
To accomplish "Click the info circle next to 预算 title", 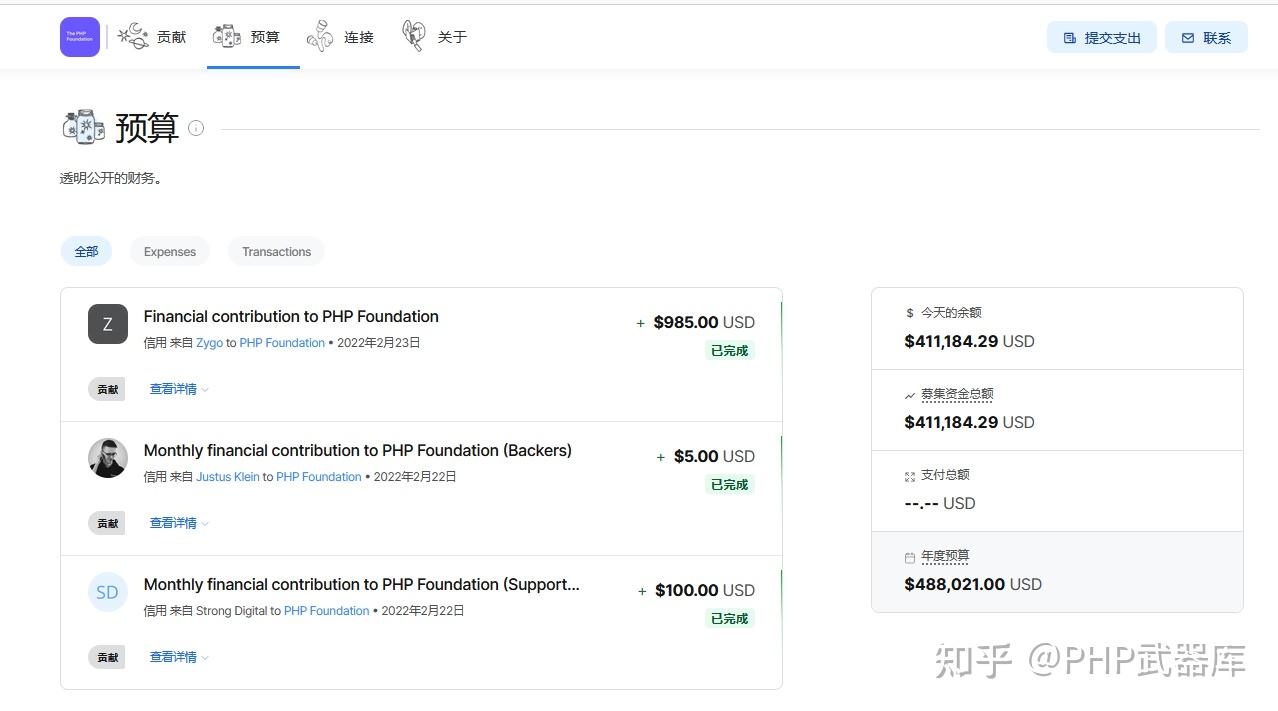I will (196, 128).
